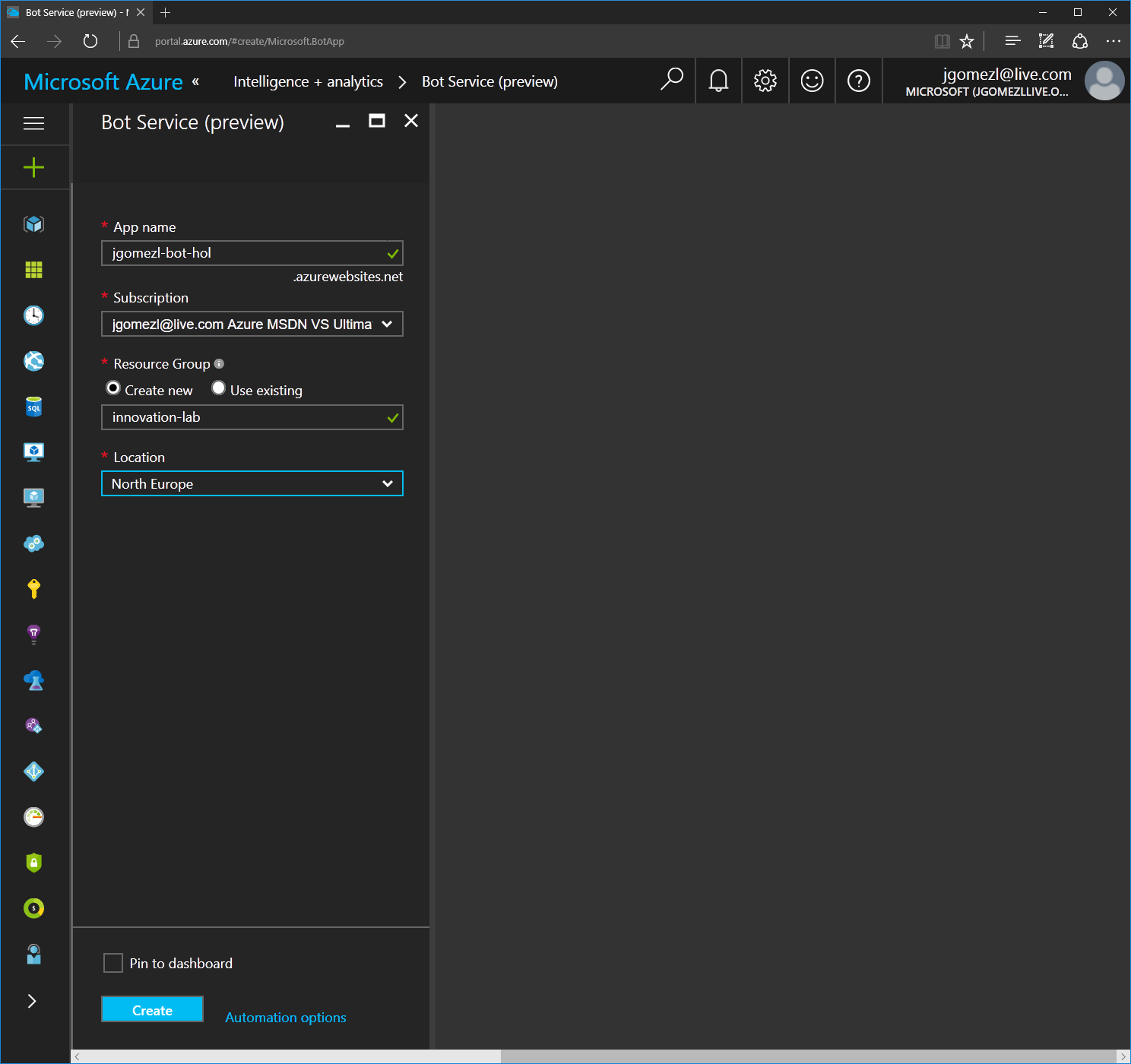Click the Resource Group name input innovation-lab
This screenshot has height=1064, width=1131.
click(252, 417)
